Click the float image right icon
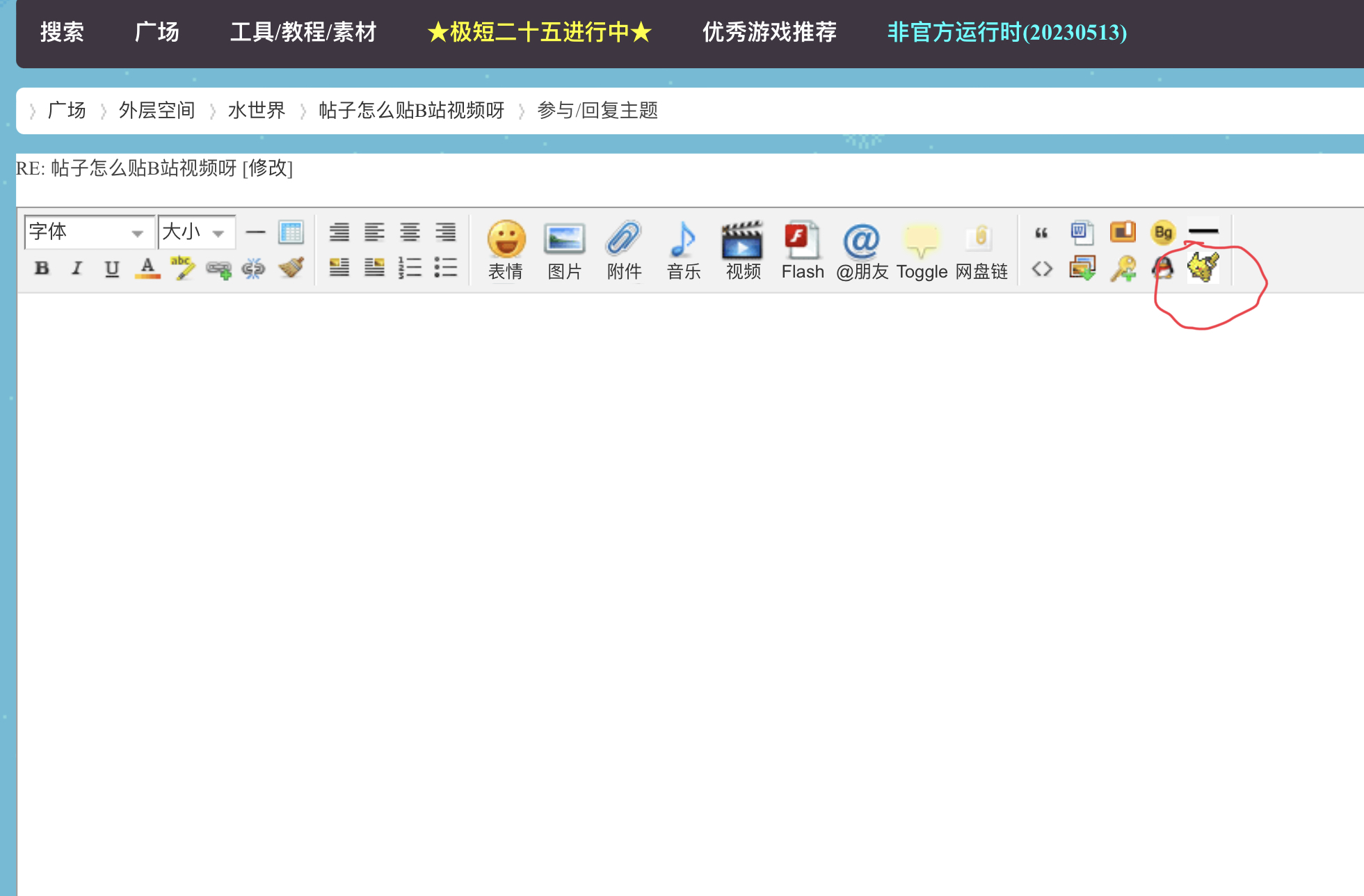Screen dimensions: 1364x896 tap(374, 268)
